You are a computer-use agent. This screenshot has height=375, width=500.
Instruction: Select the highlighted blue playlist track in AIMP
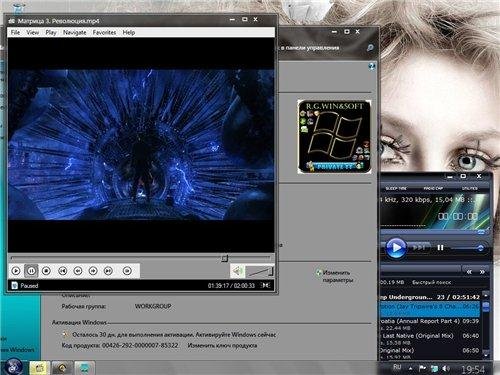point(429,309)
